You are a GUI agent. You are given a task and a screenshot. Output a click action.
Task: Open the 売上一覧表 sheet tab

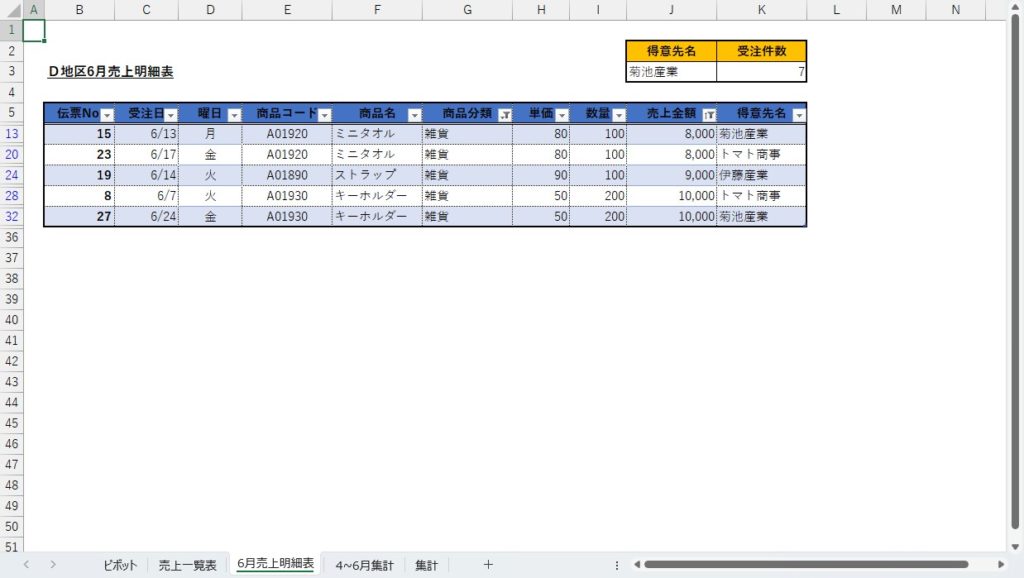tap(187, 565)
